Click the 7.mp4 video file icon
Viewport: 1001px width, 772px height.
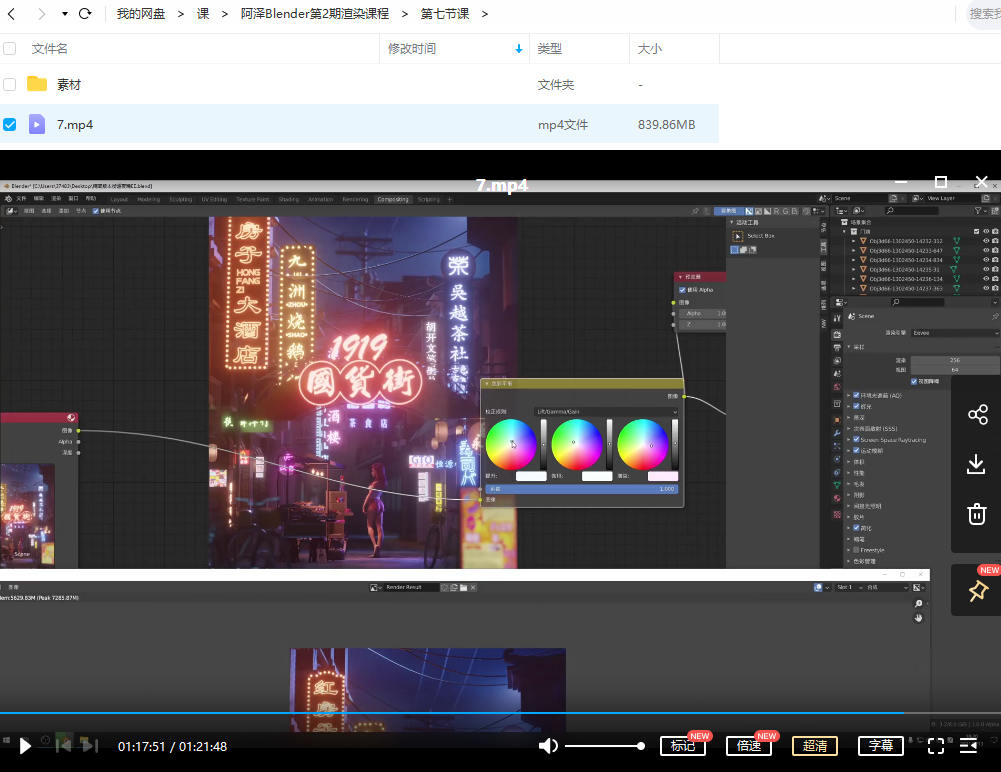point(37,124)
